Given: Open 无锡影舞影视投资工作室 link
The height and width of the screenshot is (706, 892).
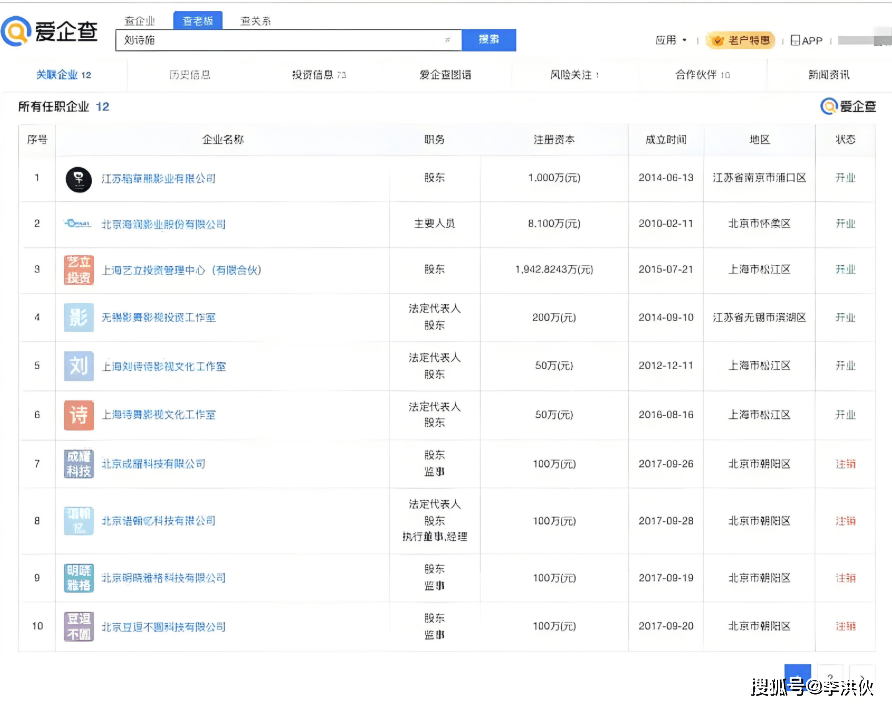Looking at the screenshot, I should [159, 317].
